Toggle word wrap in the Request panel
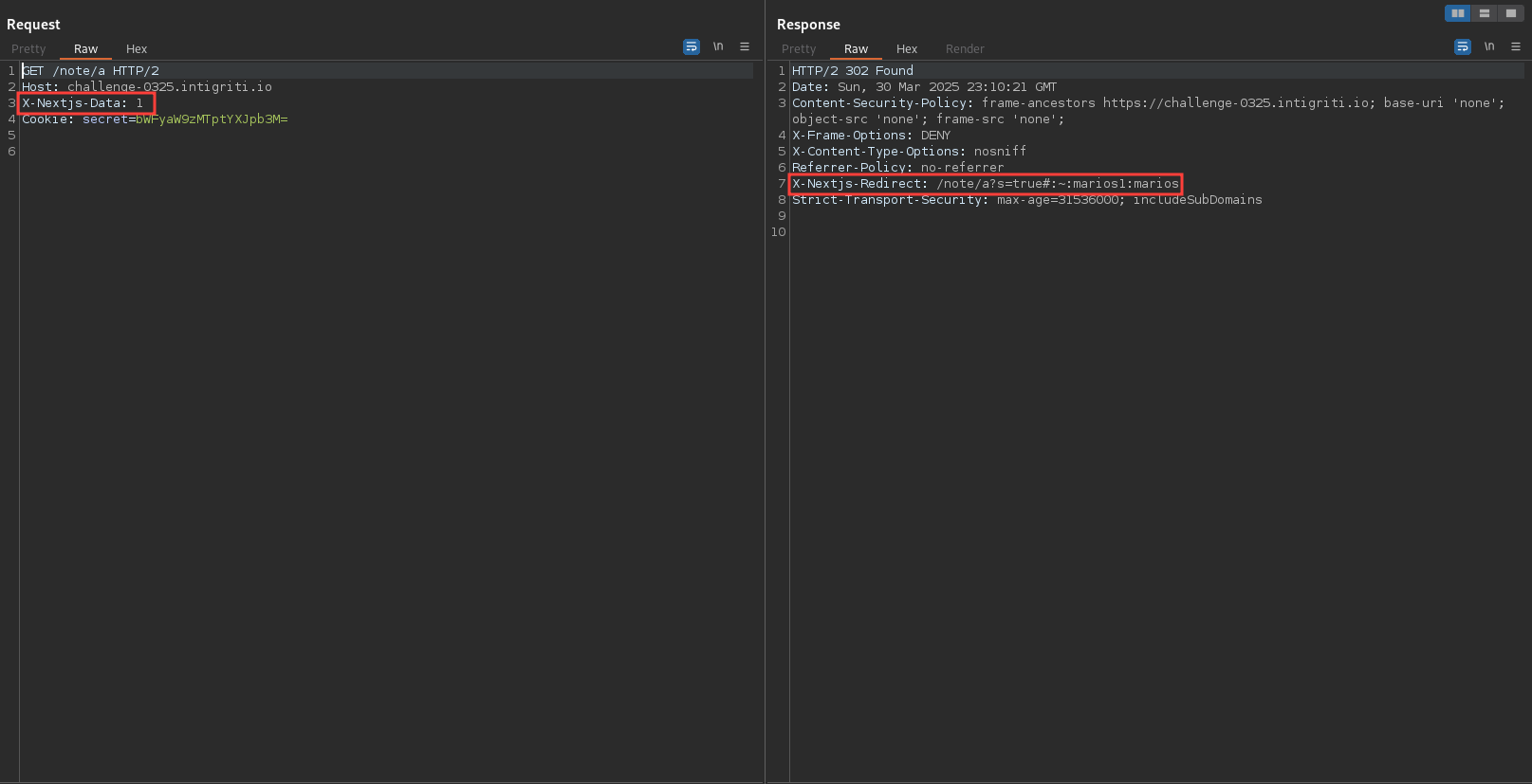 (x=691, y=46)
